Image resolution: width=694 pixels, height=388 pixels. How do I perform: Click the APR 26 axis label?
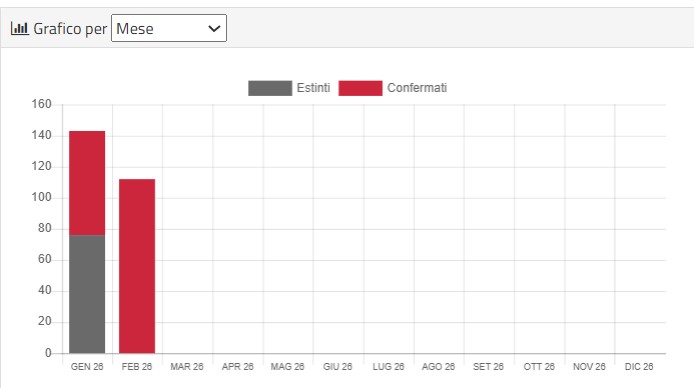[x=238, y=367]
